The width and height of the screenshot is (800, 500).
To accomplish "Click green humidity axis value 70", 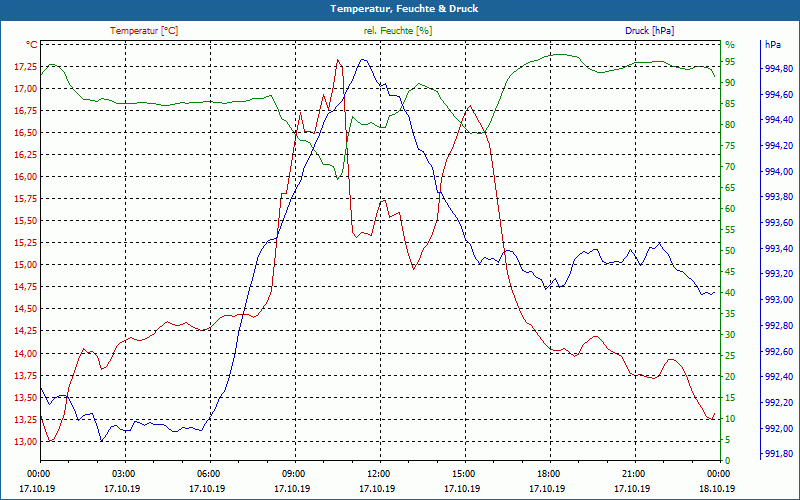I will tap(730, 167).
